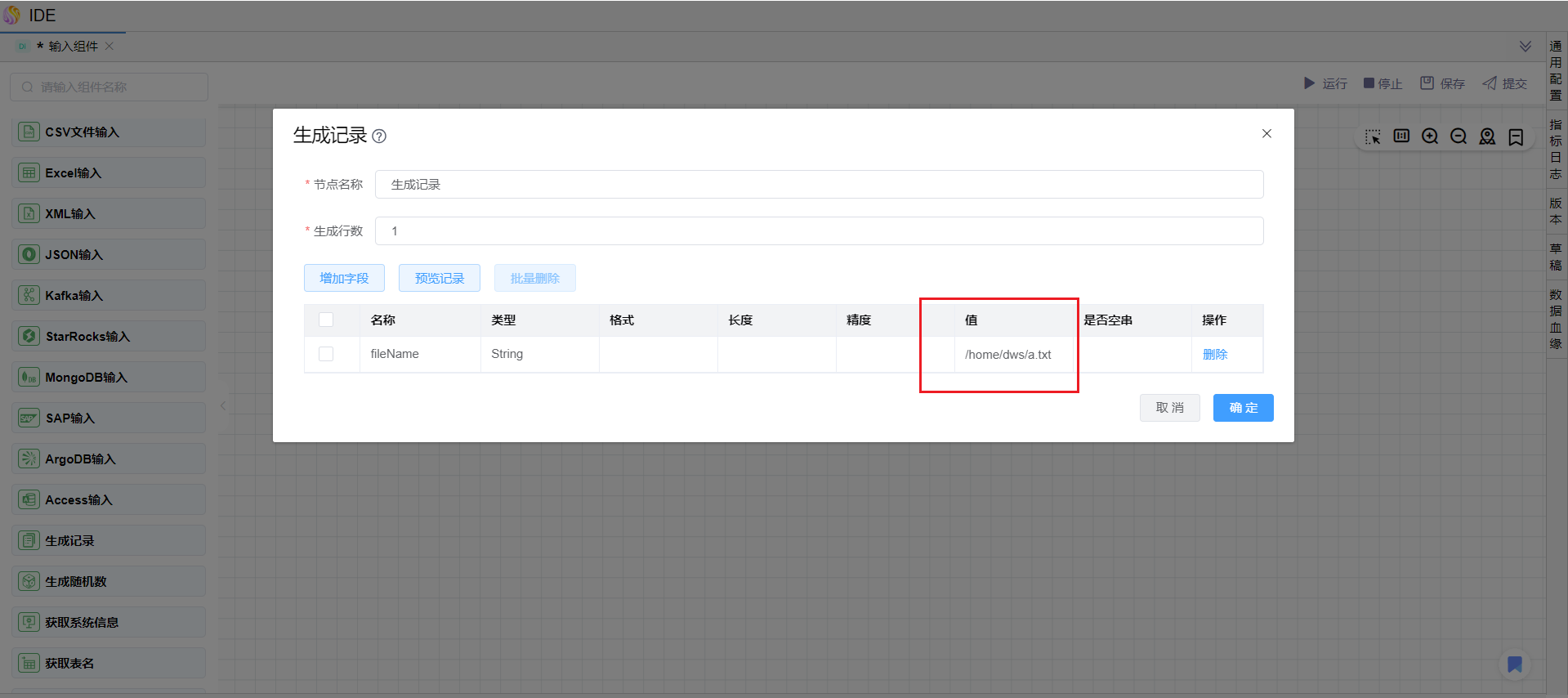Check the fileName row checkbox
This screenshot has width=1568, height=698.
(x=326, y=354)
